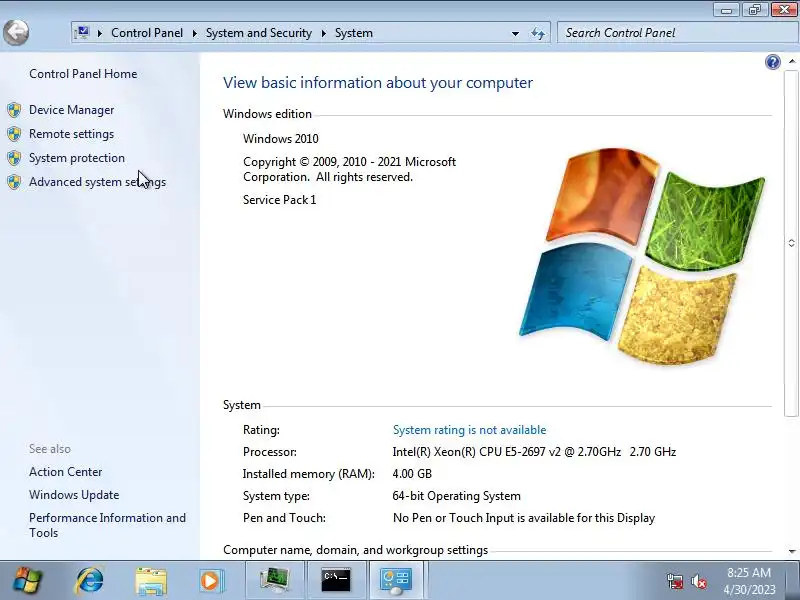Click the processor value Intel(R) Xeon(R) CPU

coord(534,452)
